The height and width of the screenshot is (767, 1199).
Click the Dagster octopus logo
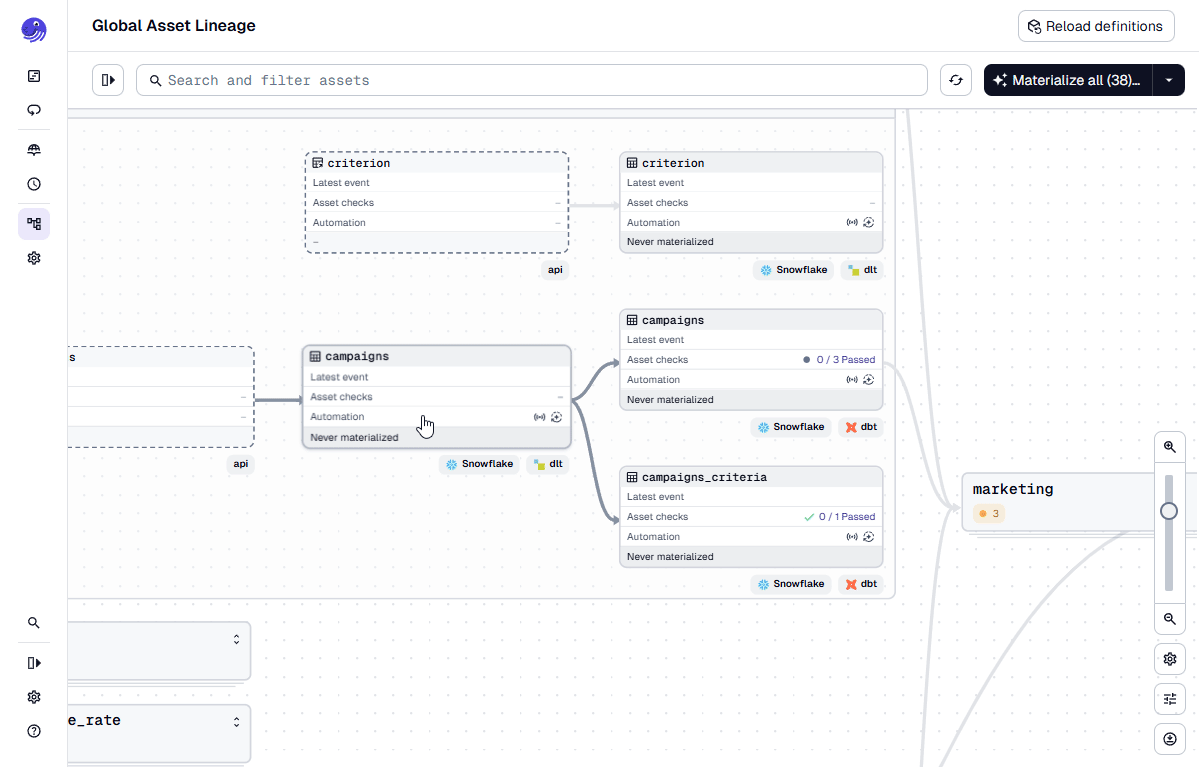click(x=34, y=30)
